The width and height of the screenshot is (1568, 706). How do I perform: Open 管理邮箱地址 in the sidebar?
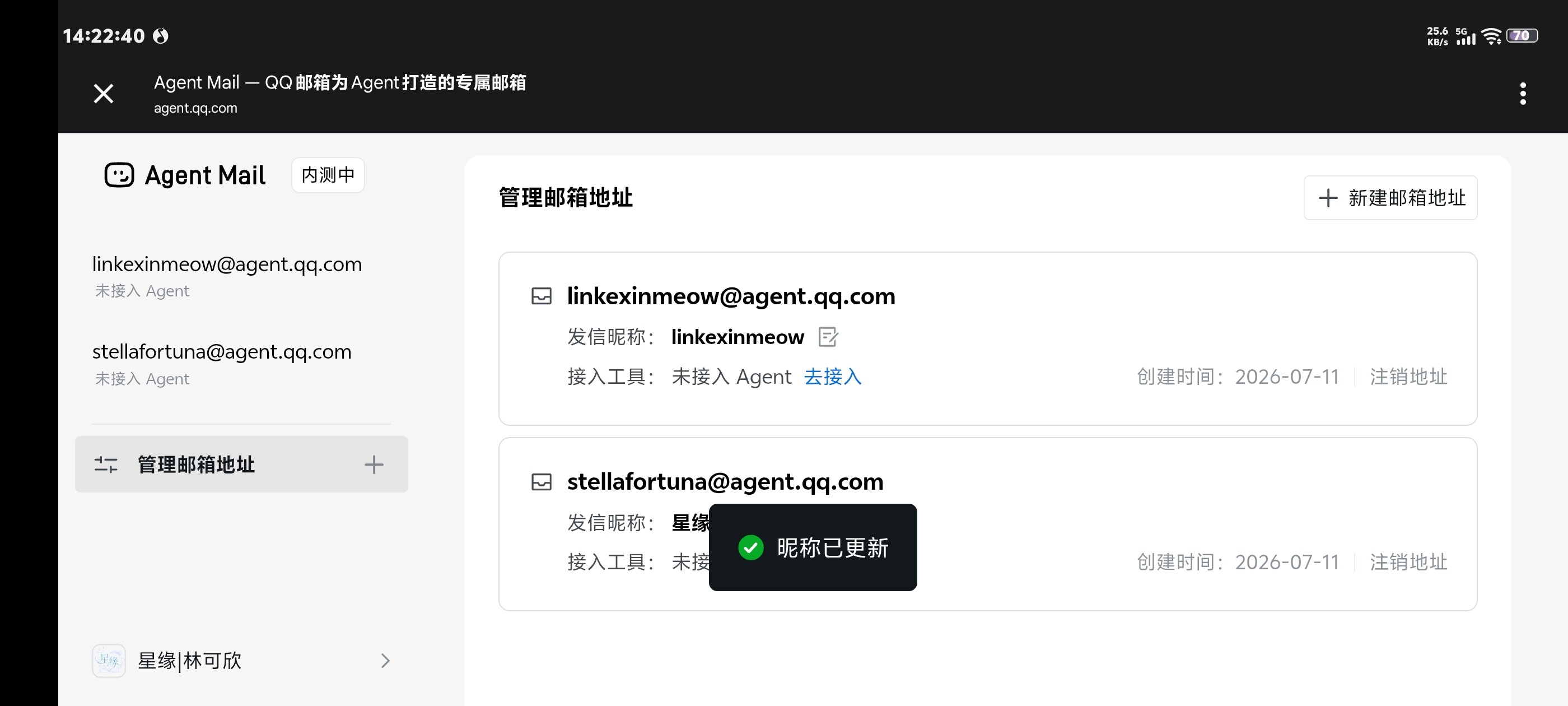[241, 464]
